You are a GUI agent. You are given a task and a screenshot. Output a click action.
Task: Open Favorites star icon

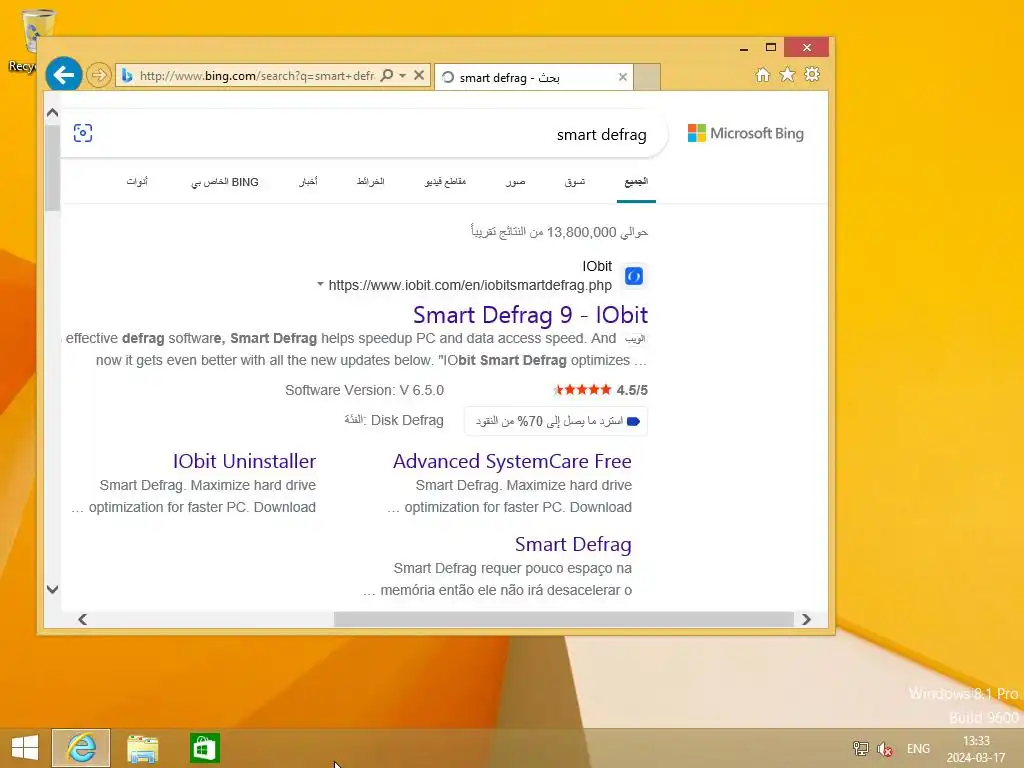point(788,74)
